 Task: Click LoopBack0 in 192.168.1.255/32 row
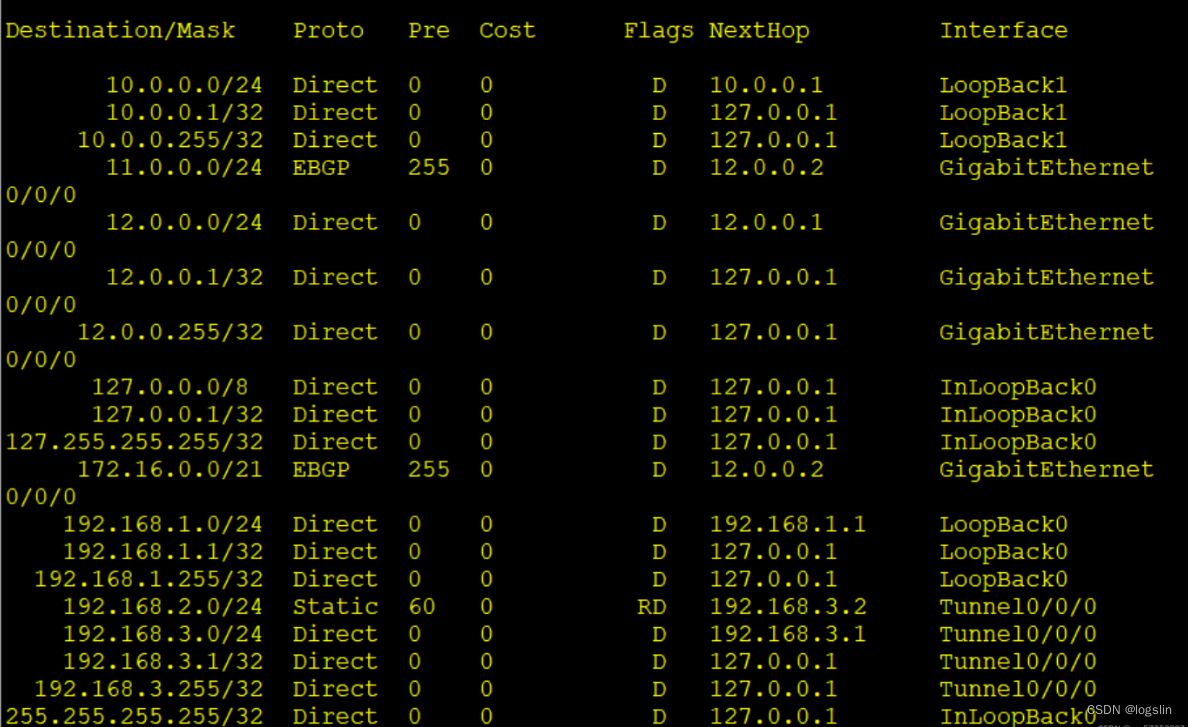pos(1003,579)
